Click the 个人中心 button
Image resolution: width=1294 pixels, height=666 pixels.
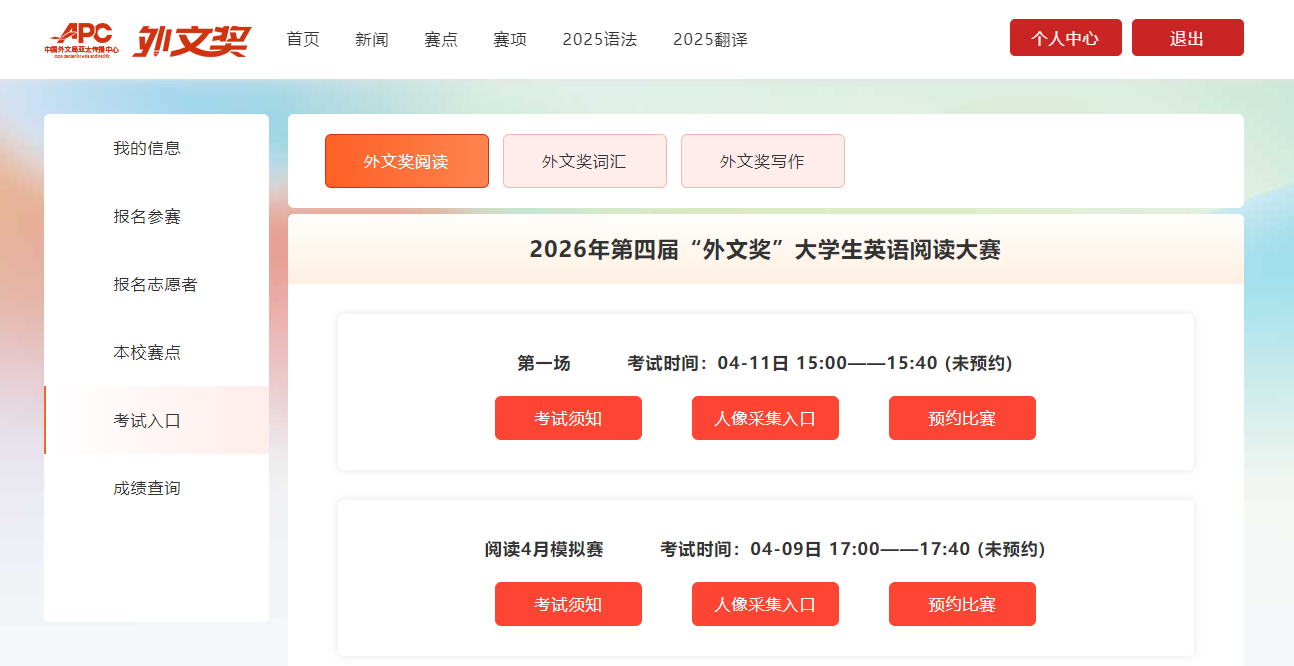click(x=1066, y=38)
